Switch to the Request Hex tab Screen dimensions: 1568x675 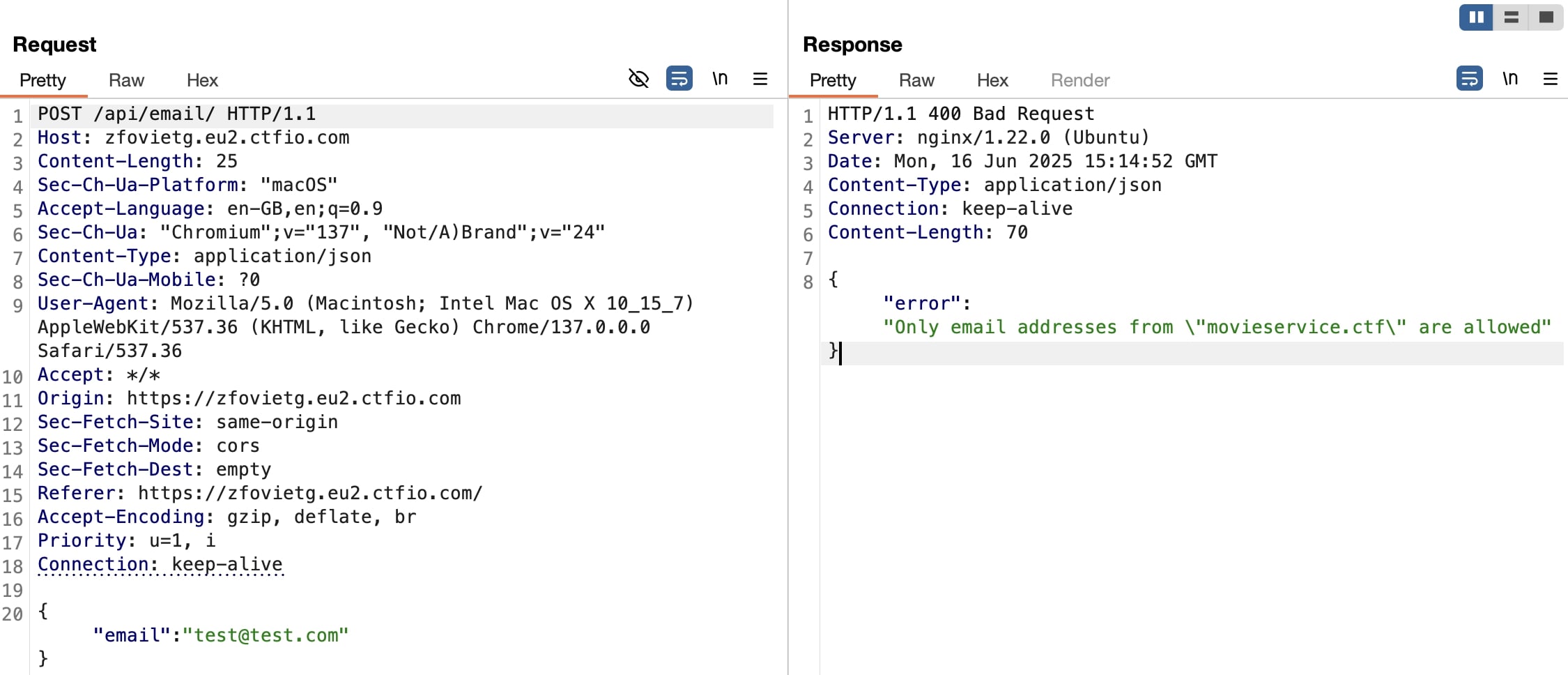click(202, 80)
